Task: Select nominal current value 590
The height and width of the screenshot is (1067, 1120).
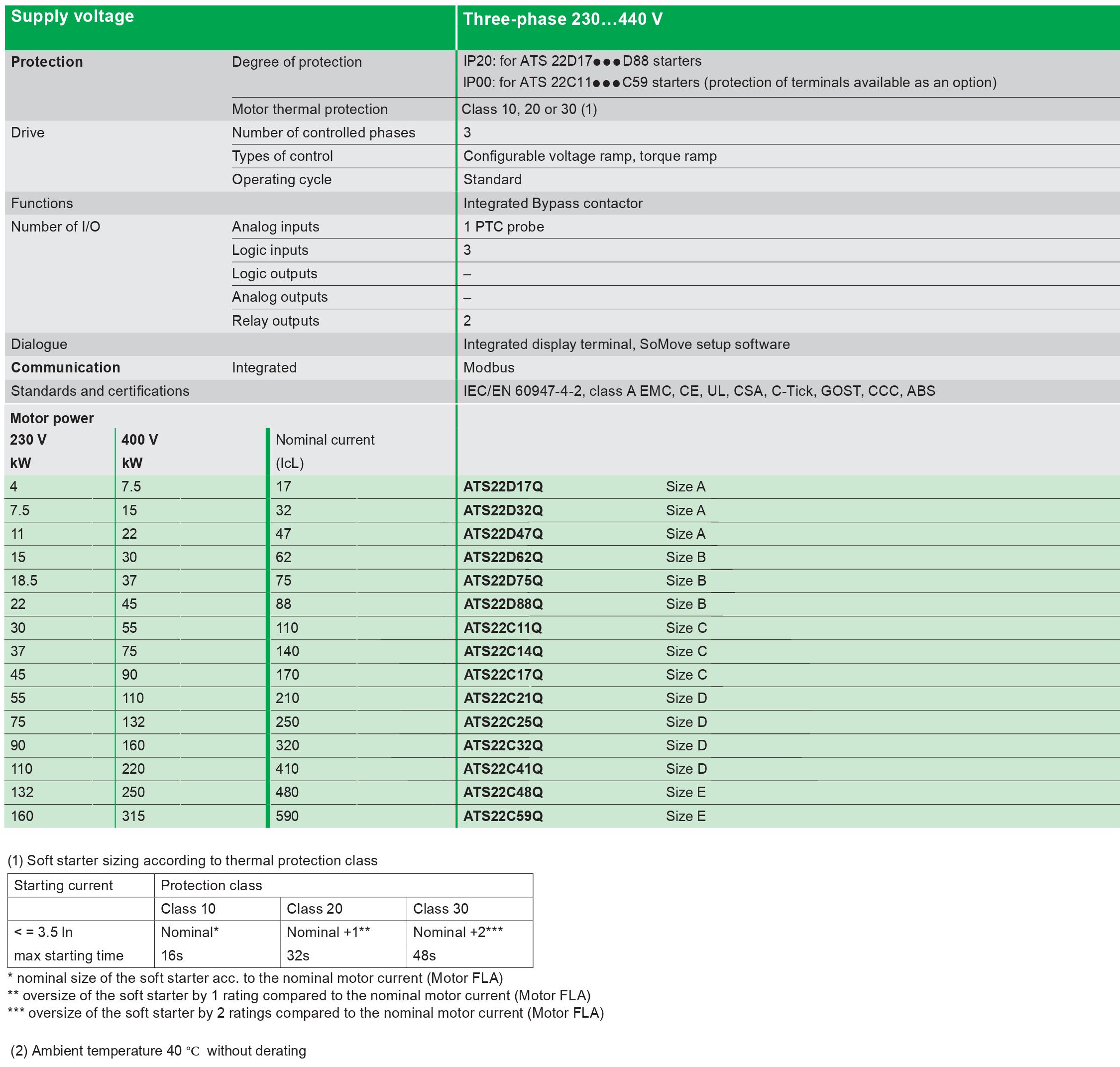Action: pyautogui.click(x=287, y=816)
